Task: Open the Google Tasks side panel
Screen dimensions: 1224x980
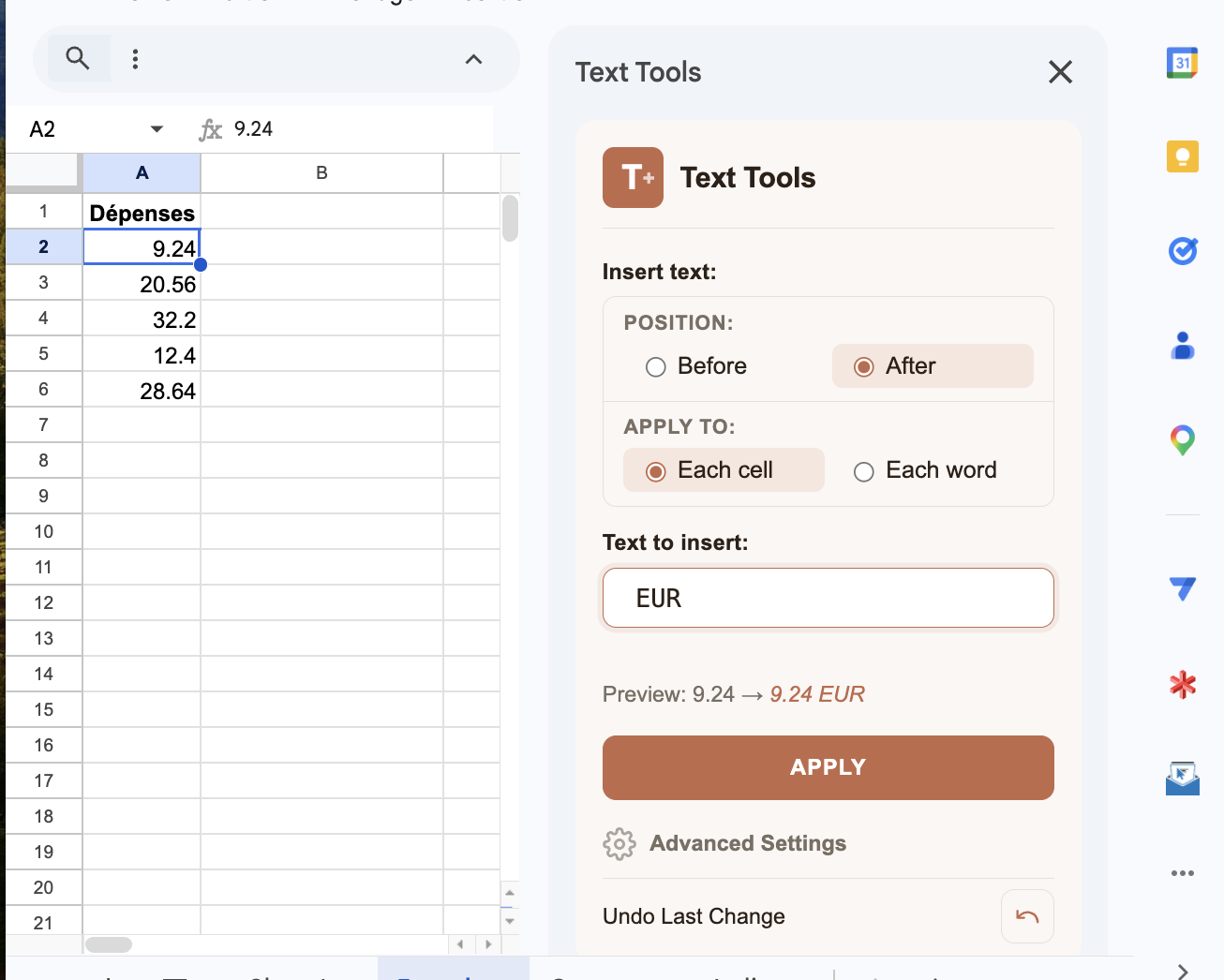Action: click(x=1183, y=250)
